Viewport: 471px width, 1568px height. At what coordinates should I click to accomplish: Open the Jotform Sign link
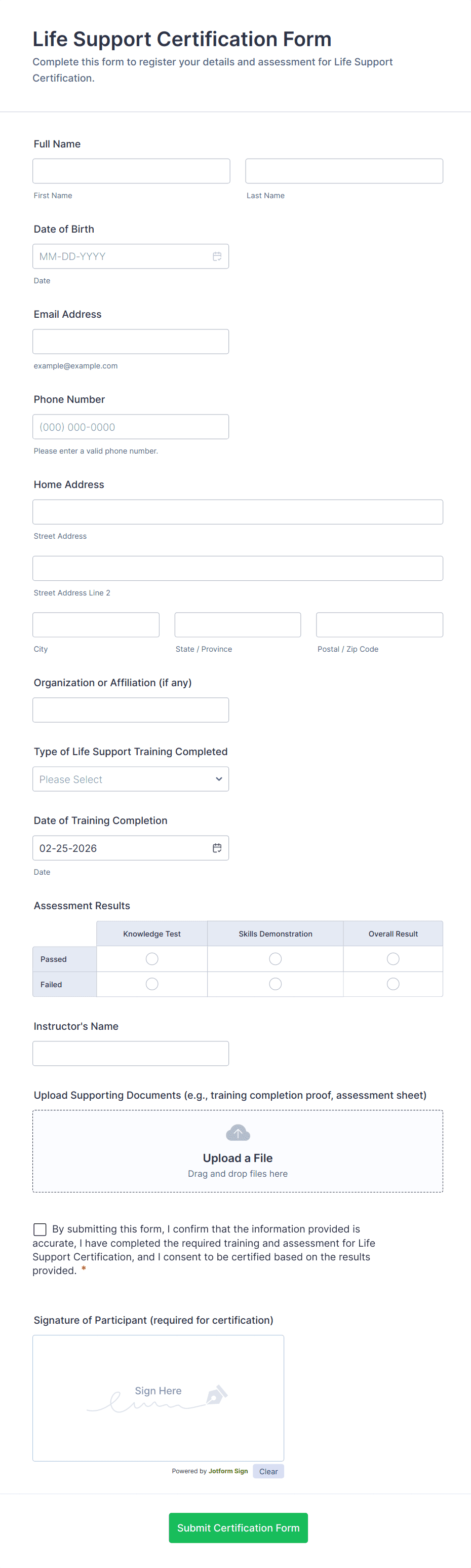(x=228, y=1471)
